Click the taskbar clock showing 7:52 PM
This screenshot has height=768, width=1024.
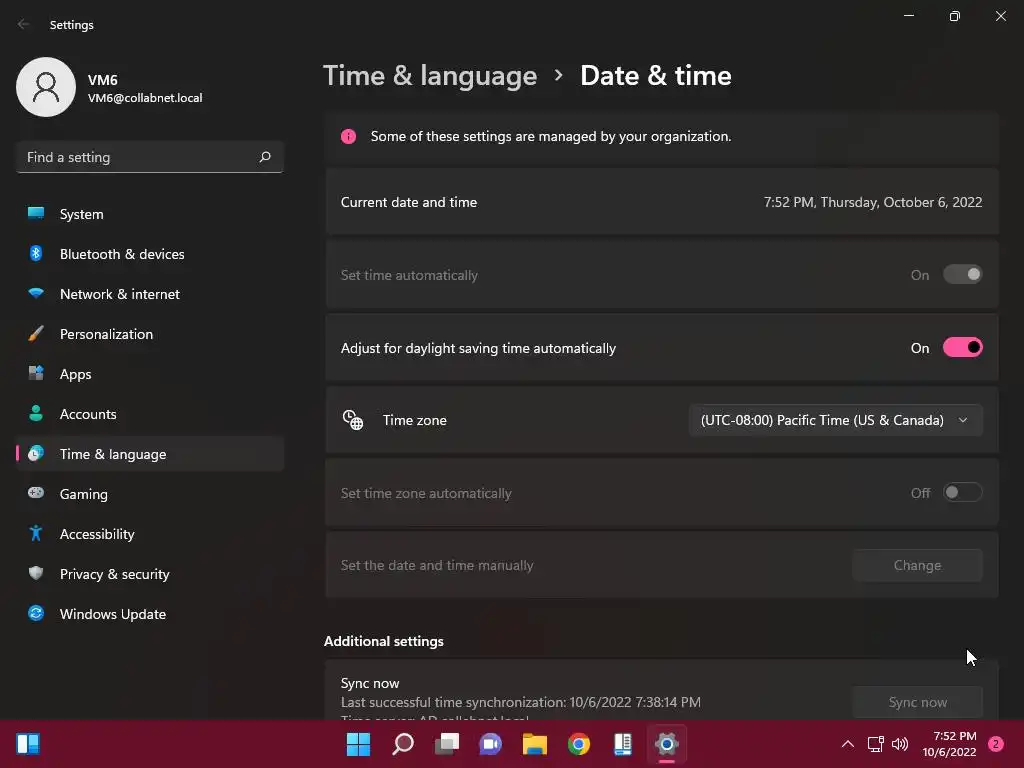click(950, 744)
